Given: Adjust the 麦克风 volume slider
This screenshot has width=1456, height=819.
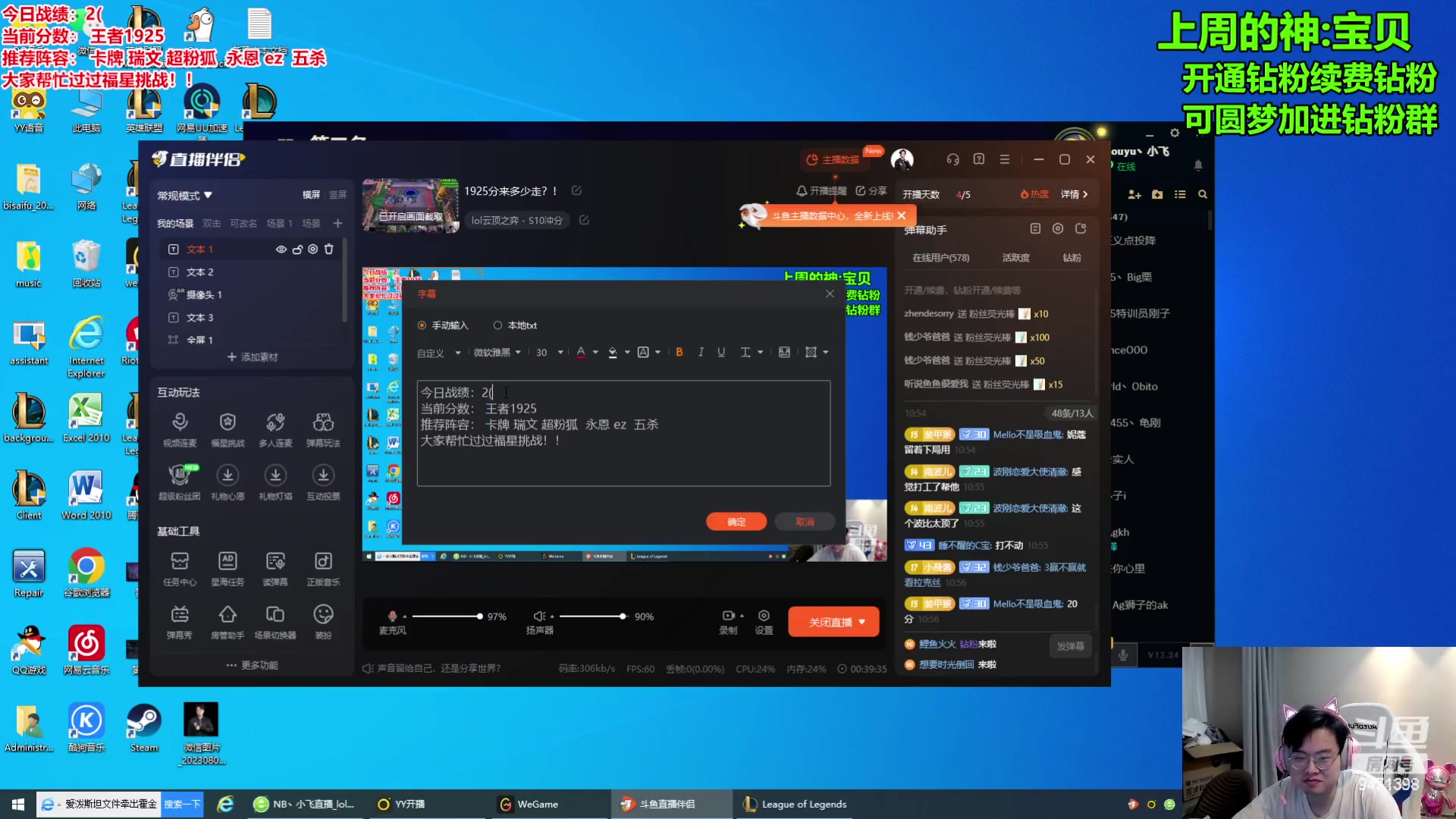Looking at the screenshot, I should coord(479,617).
